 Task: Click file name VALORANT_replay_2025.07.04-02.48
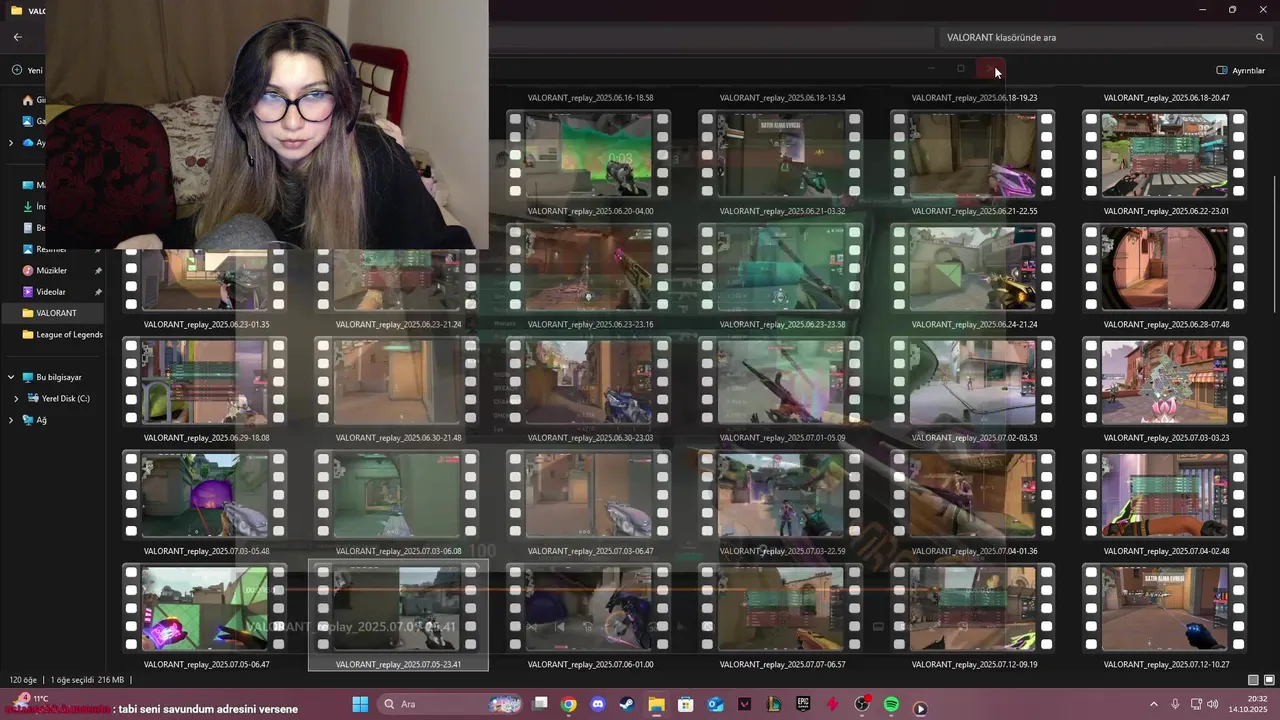(x=1166, y=551)
